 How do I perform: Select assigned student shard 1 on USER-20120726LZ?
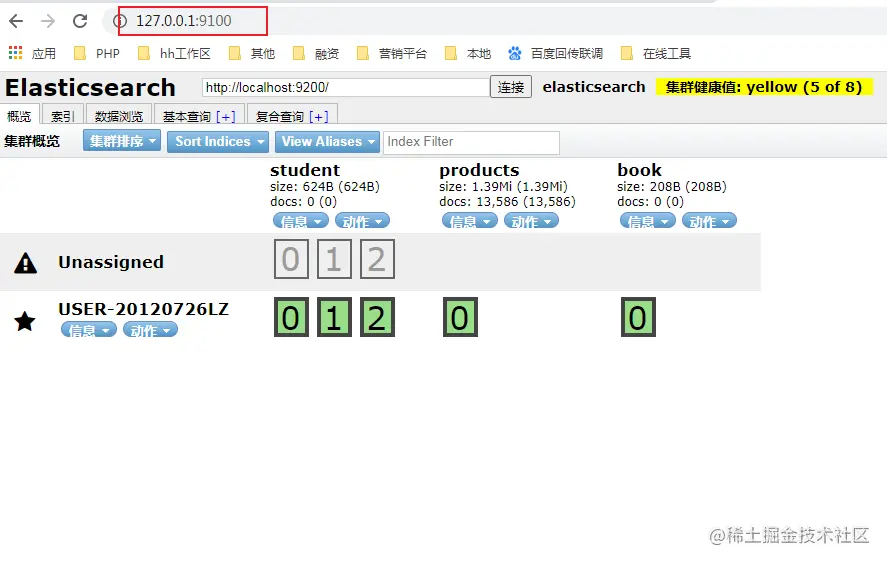(x=334, y=317)
